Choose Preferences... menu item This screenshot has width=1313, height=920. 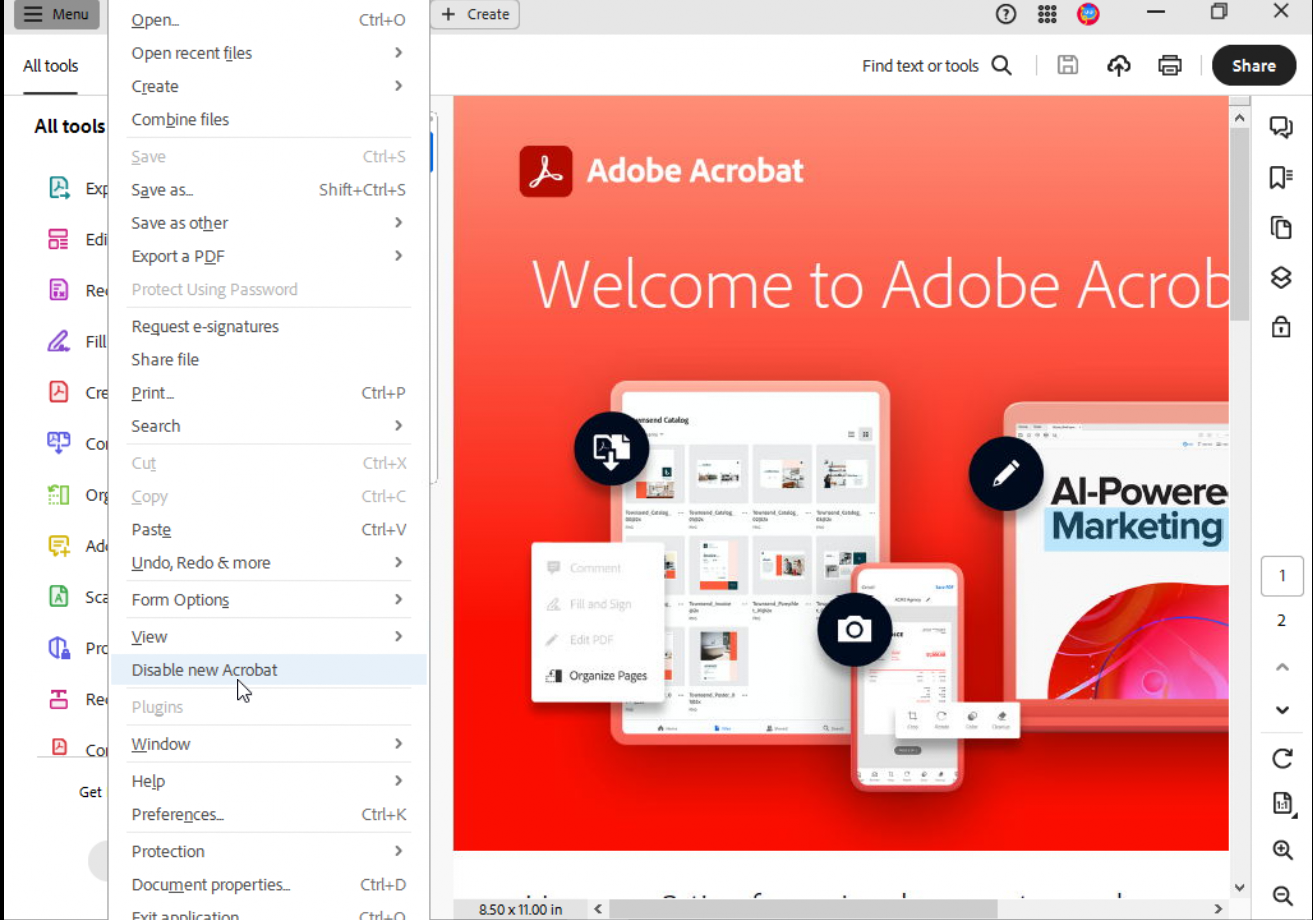pyautogui.click(x=268, y=815)
